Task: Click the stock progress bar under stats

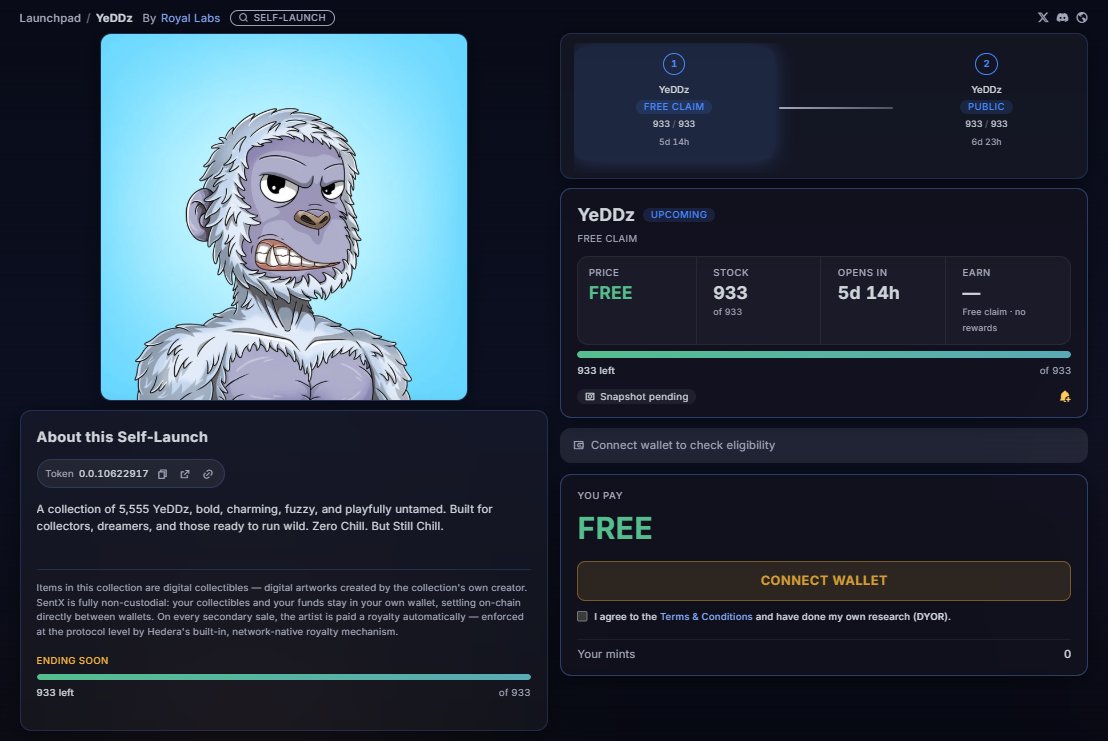Action: pyautogui.click(x=824, y=355)
